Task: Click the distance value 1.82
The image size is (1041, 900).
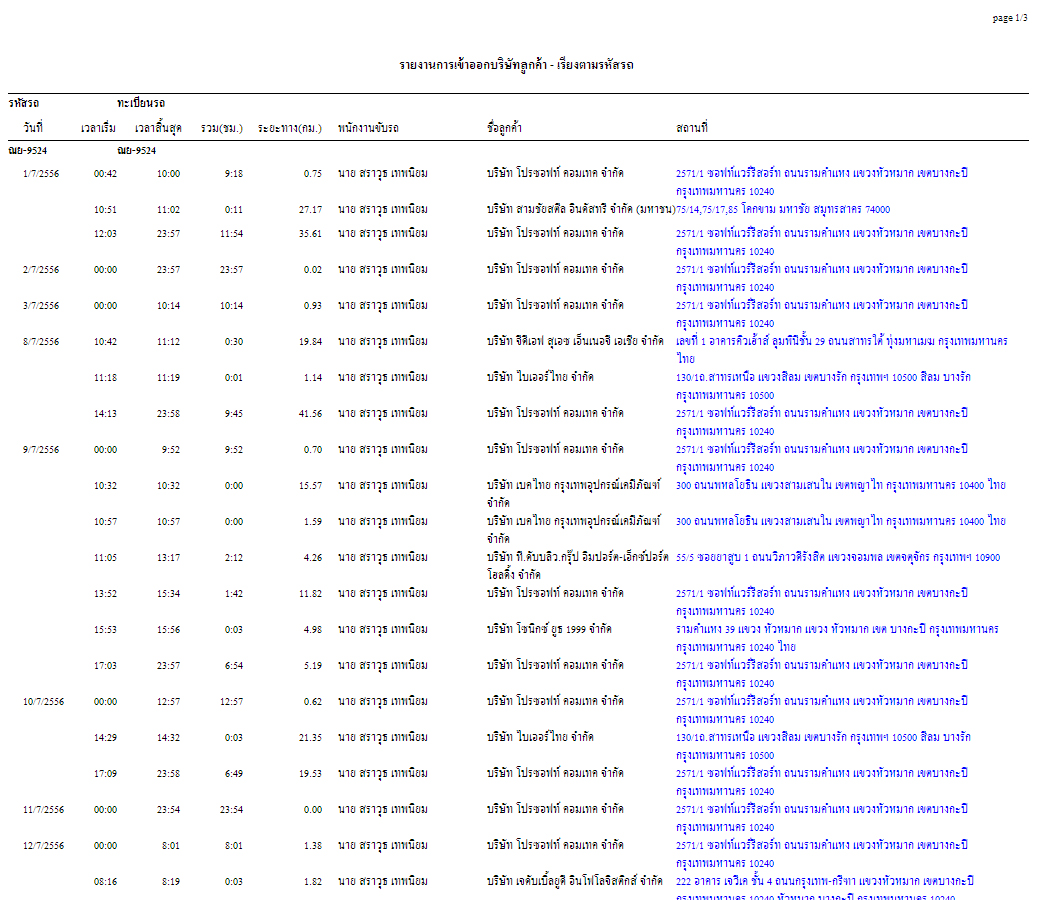Action: (x=313, y=881)
